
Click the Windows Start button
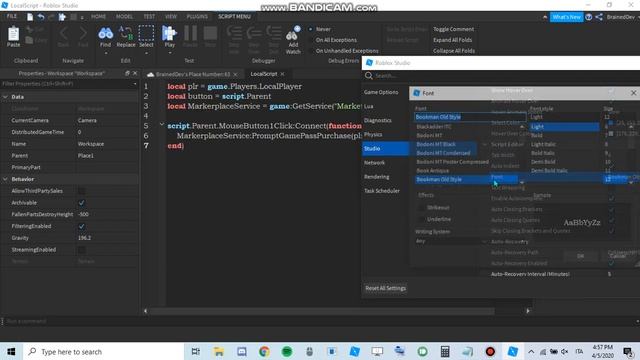pos(11,351)
